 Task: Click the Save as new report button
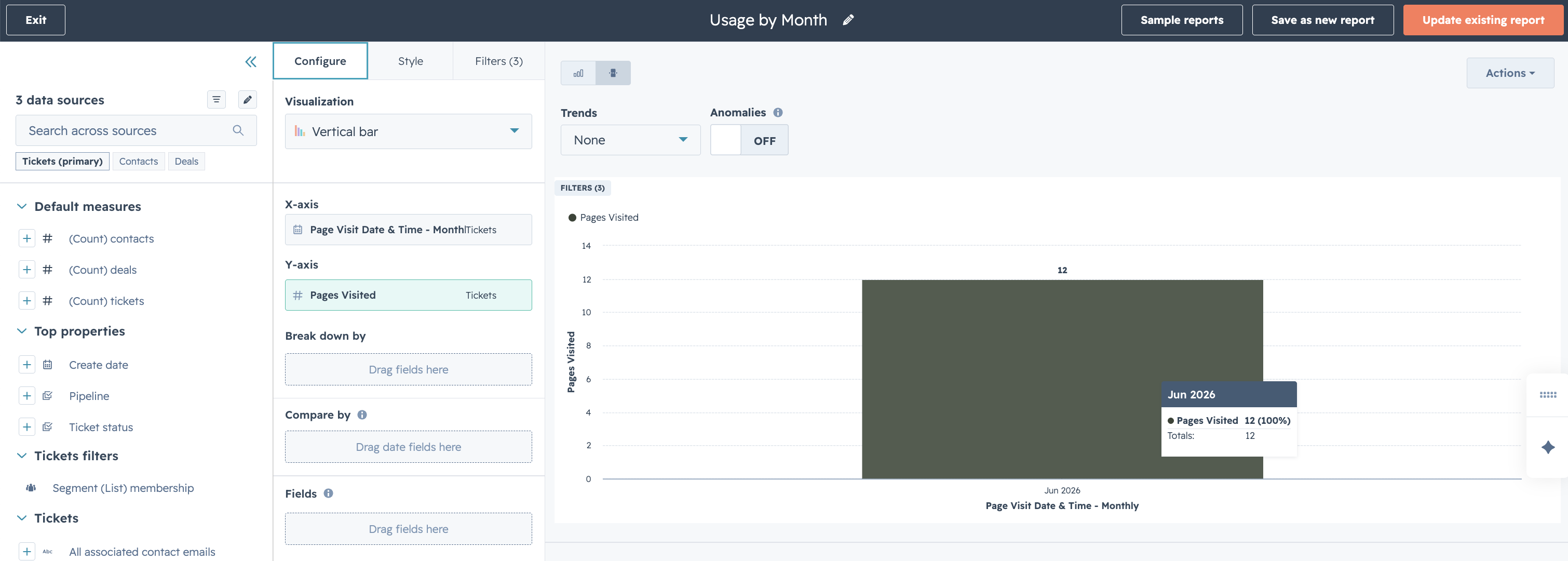[x=1322, y=20]
